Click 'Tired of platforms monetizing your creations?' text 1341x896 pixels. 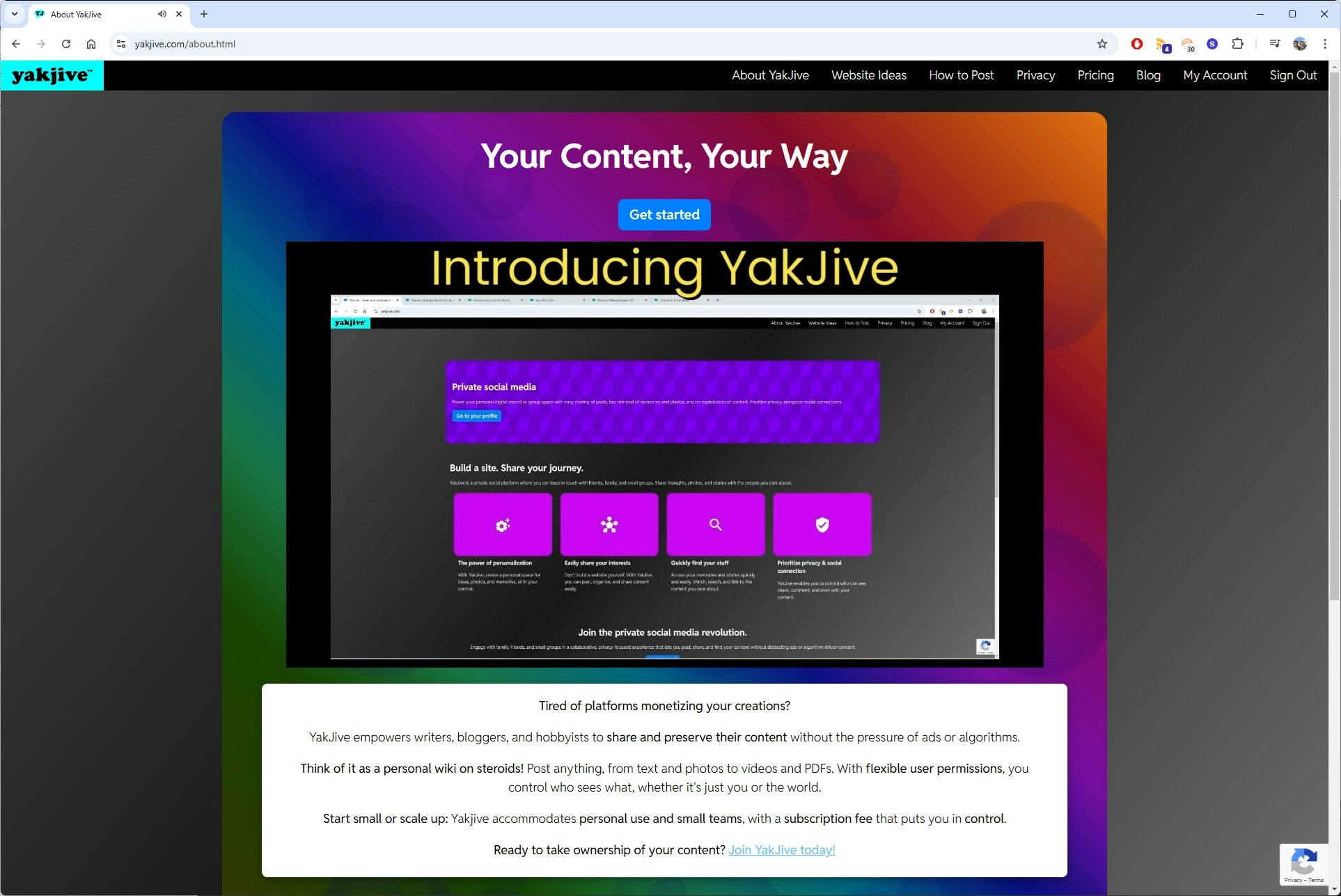[x=664, y=706]
